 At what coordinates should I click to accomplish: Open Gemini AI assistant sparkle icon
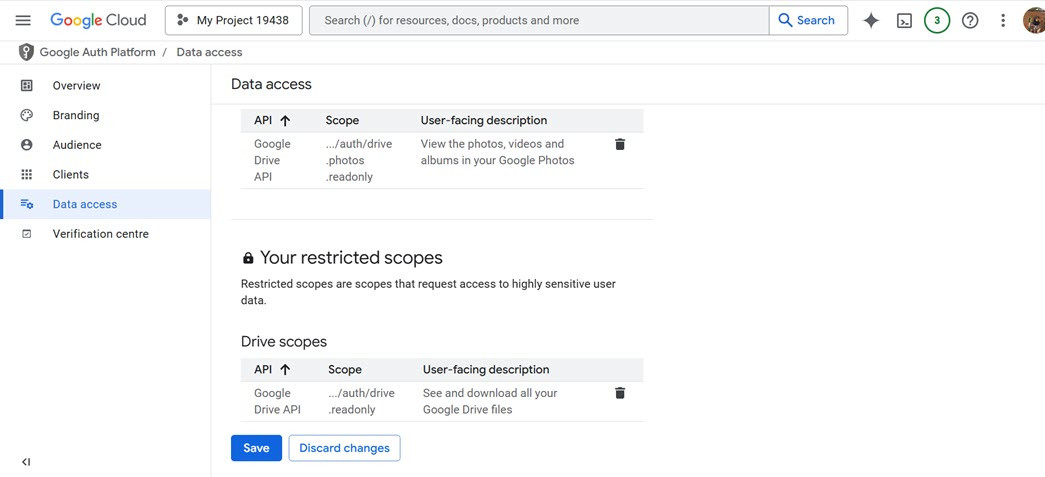pos(871,20)
